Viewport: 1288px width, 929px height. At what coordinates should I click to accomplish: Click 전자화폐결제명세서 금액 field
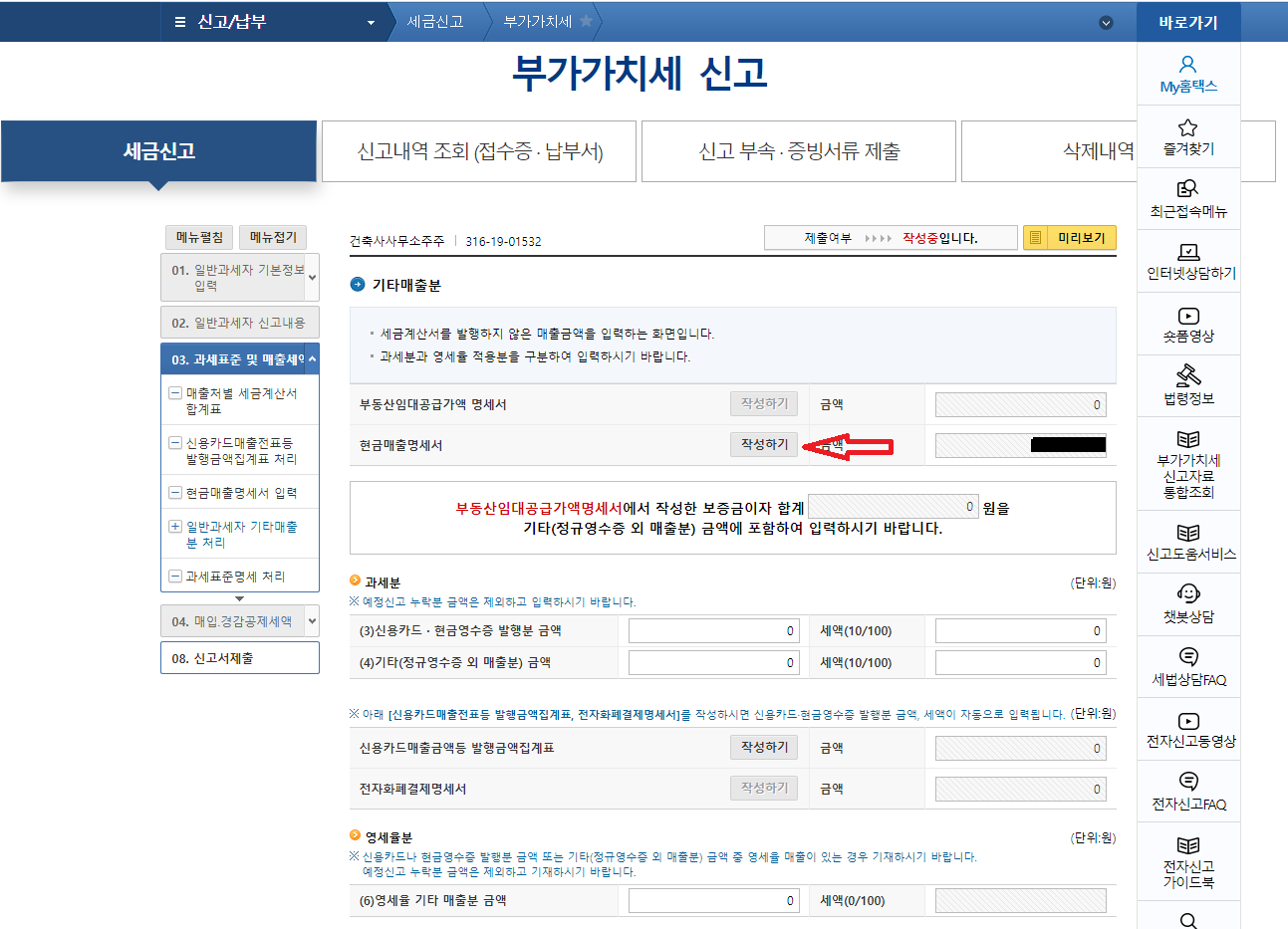pyautogui.click(x=1021, y=789)
